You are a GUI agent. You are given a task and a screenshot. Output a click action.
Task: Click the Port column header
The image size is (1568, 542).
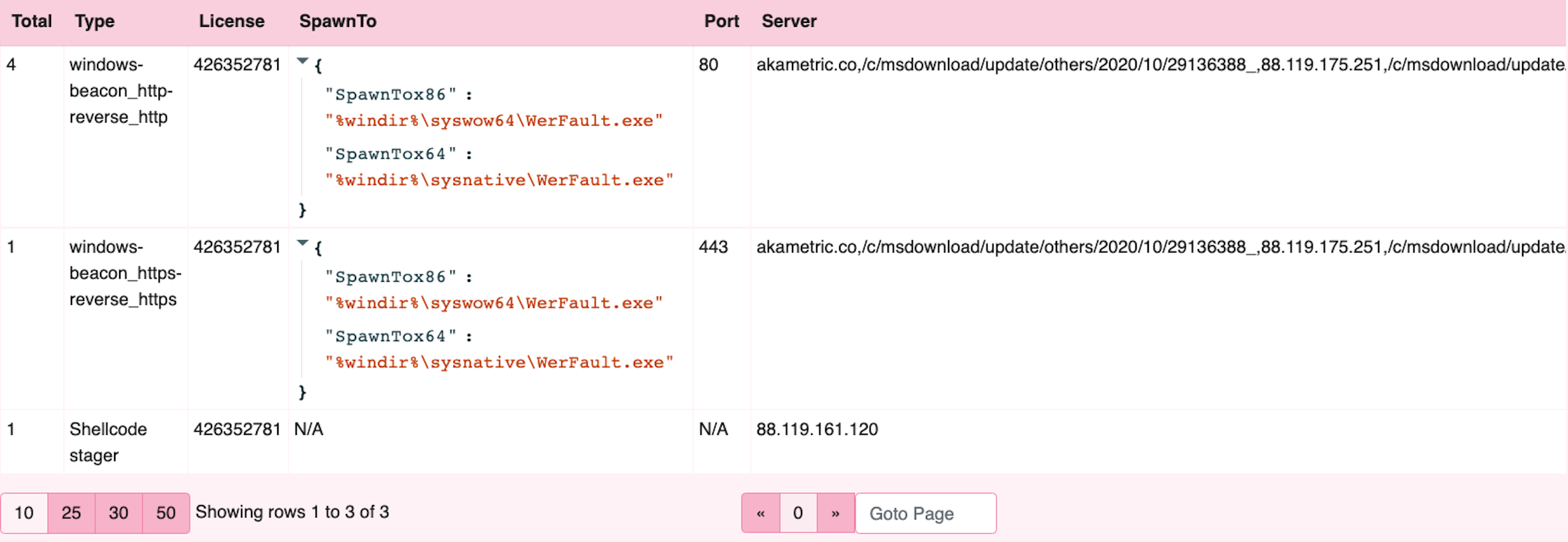[x=721, y=22]
